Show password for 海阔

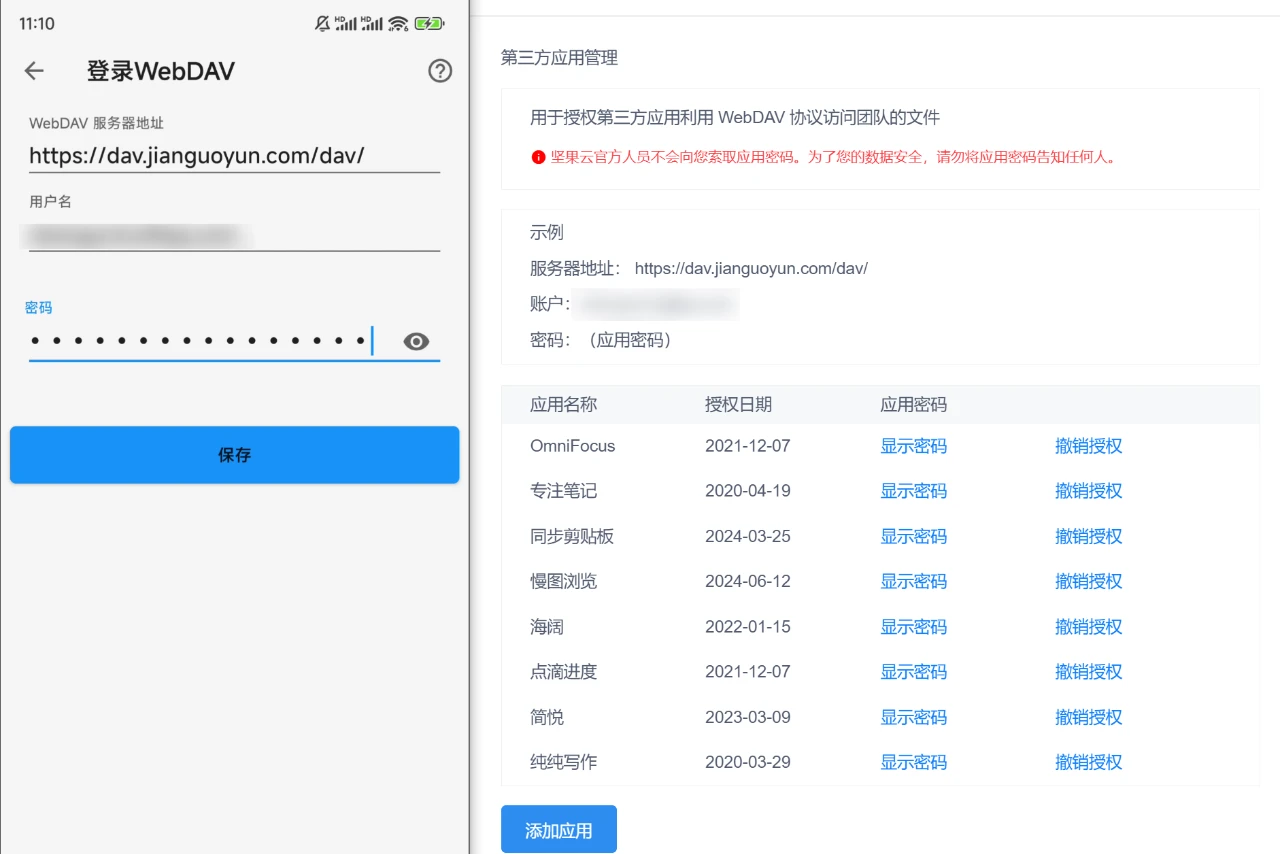point(913,627)
